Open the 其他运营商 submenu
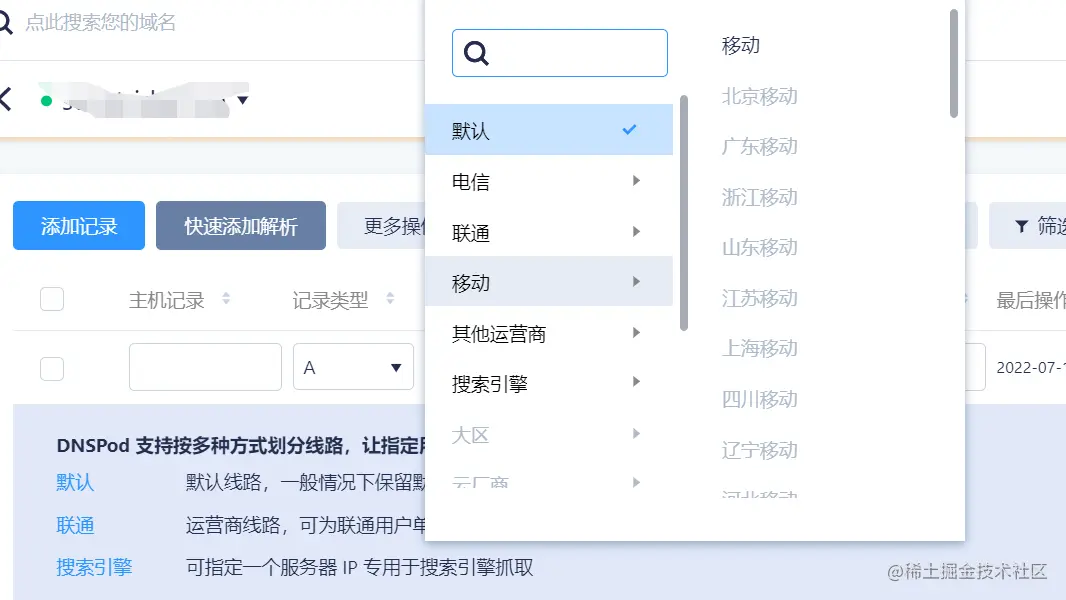This screenshot has width=1066, height=600. click(x=549, y=332)
